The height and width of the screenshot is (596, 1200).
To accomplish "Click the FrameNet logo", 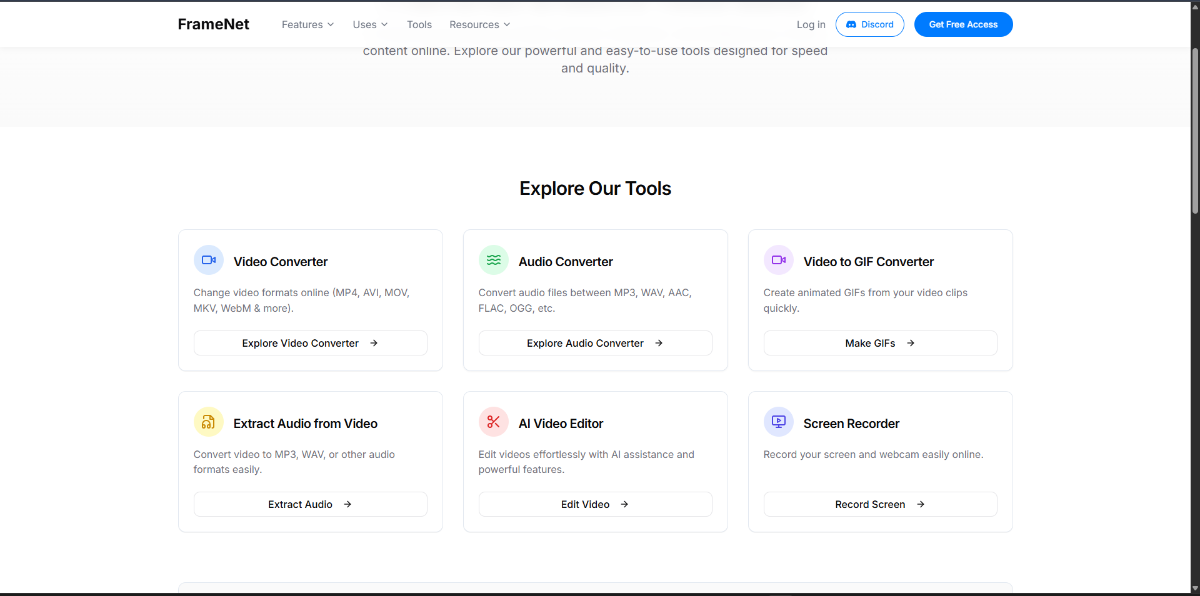I will point(213,24).
